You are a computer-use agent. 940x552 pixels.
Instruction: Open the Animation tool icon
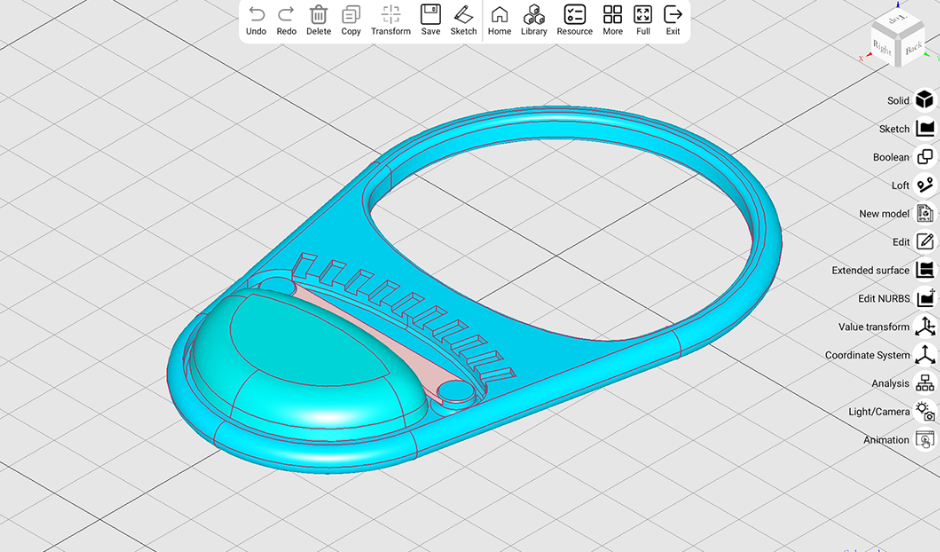click(x=925, y=439)
